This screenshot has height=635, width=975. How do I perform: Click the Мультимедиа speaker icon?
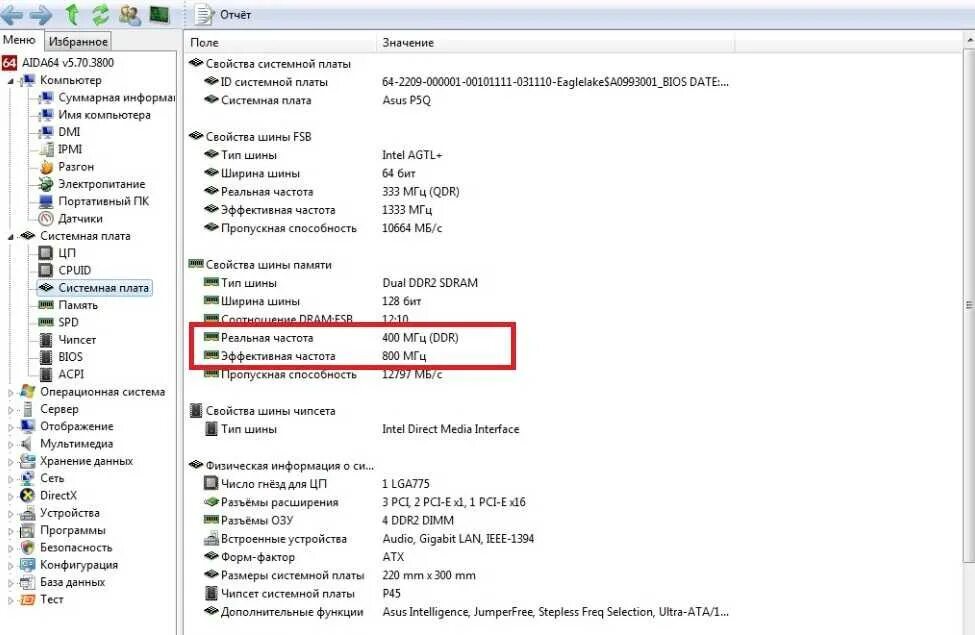tap(27, 444)
